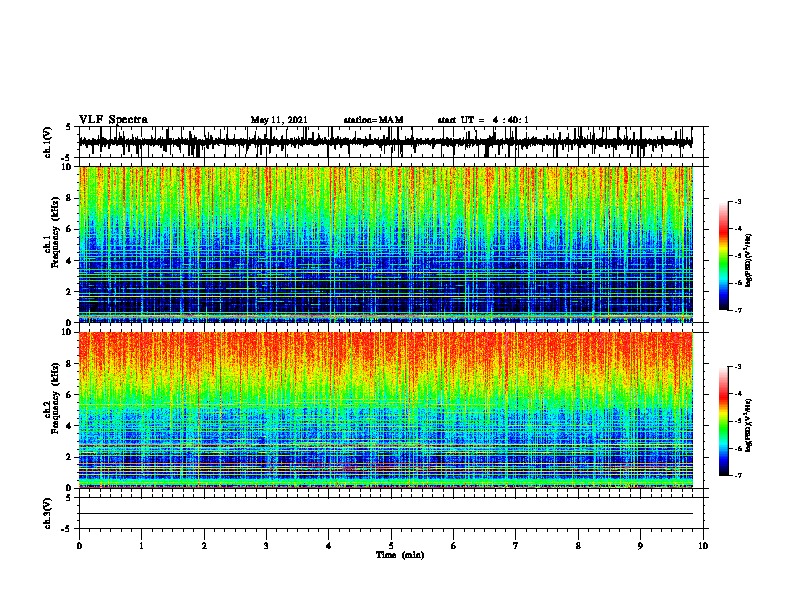Viewport: 792px width, 612px height.
Task: Click the 'ch.1 Frequency (kHz)' axis label
Action: point(52,232)
